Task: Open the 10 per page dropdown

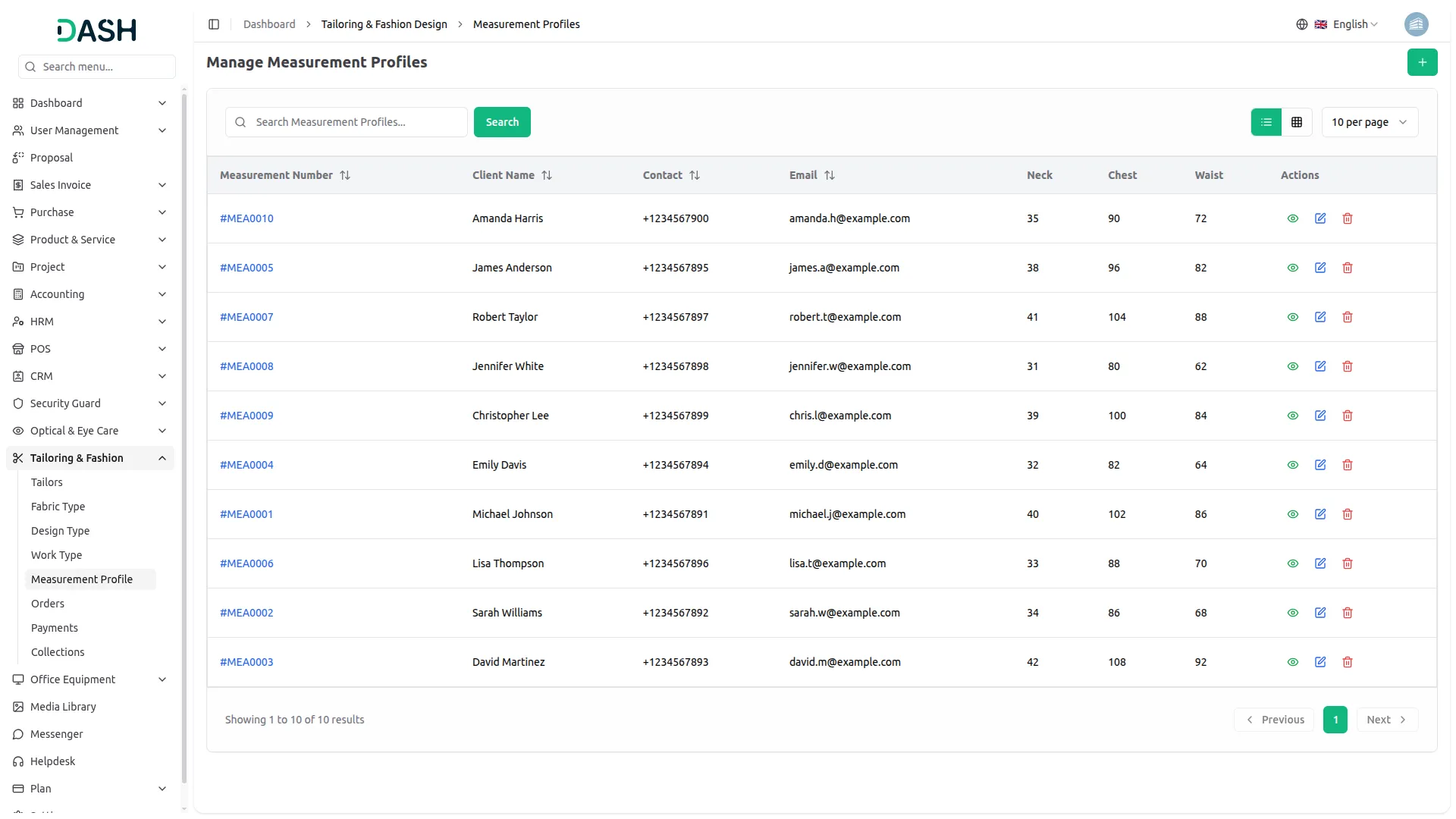Action: pyautogui.click(x=1369, y=122)
